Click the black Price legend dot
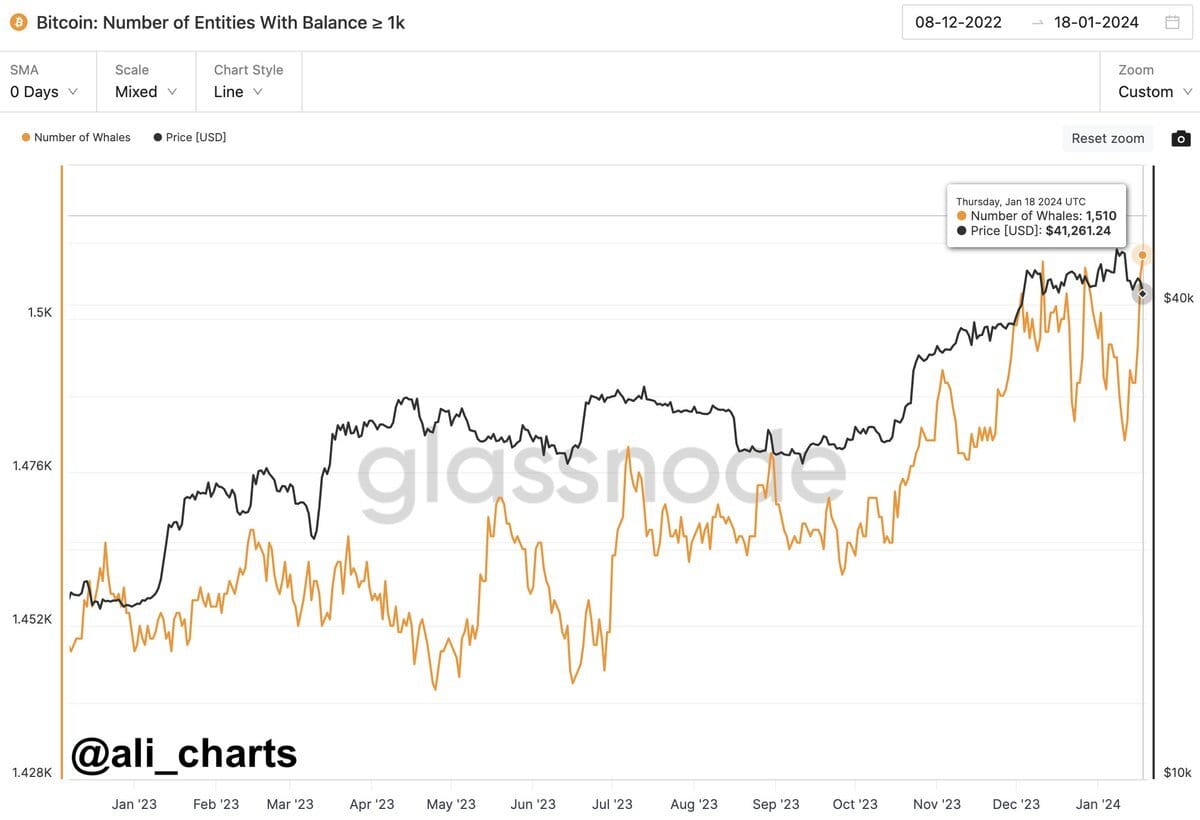Image resolution: width=1200 pixels, height=820 pixels. coord(158,137)
